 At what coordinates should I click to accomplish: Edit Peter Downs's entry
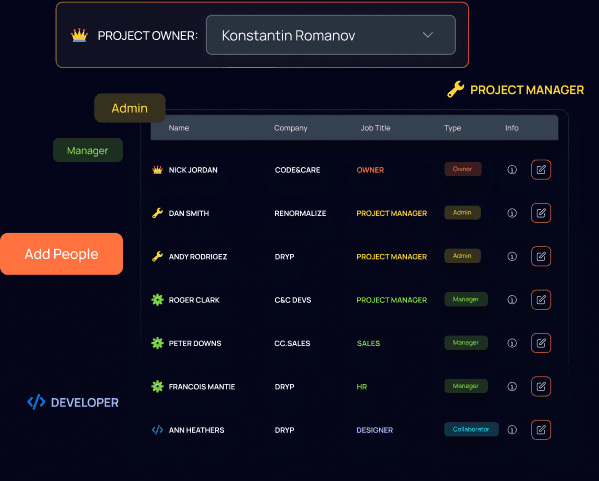(x=541, y=343)
